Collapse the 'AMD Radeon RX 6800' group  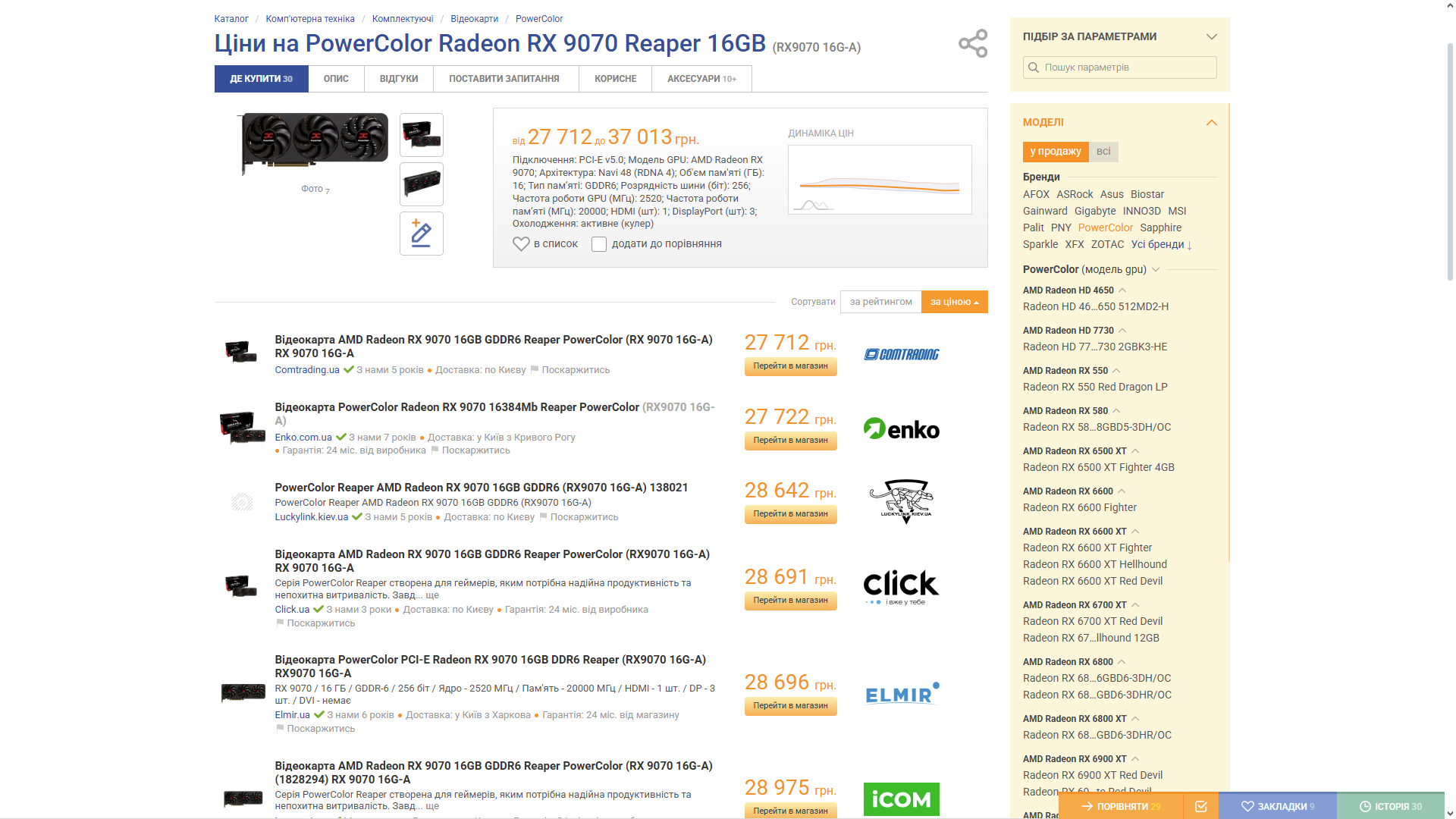(x=1122, y=662)
